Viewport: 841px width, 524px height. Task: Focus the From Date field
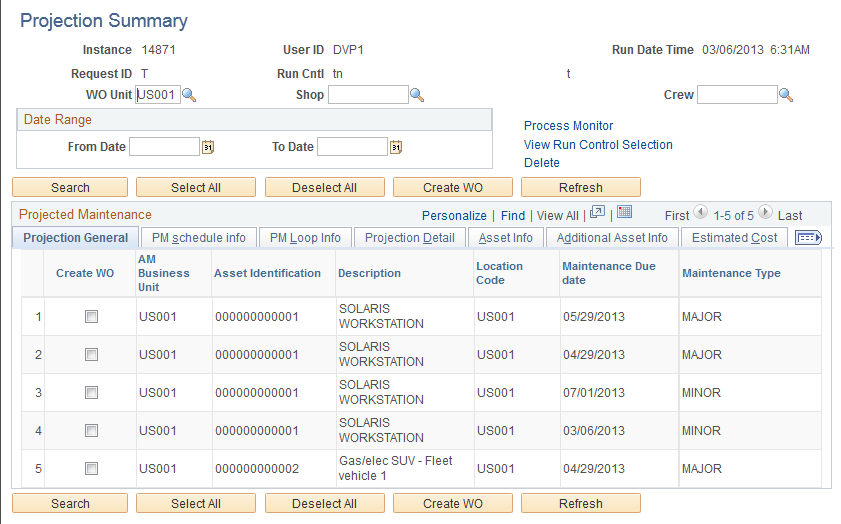pos(164,147)
